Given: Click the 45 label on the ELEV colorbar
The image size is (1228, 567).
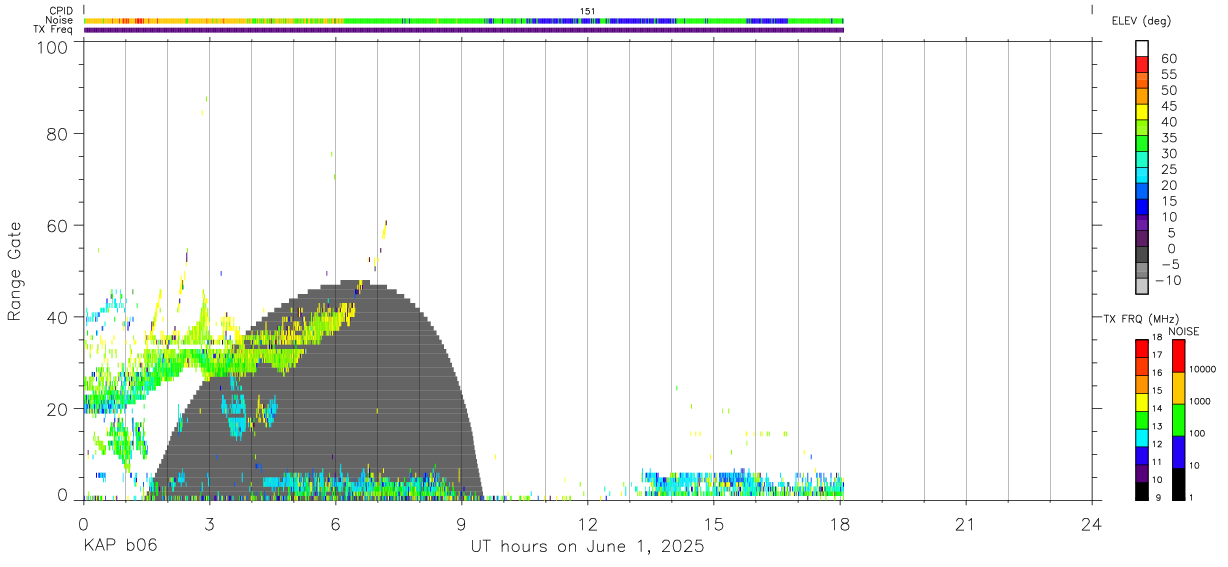Looking at the screenshot, I should 1168,106.
